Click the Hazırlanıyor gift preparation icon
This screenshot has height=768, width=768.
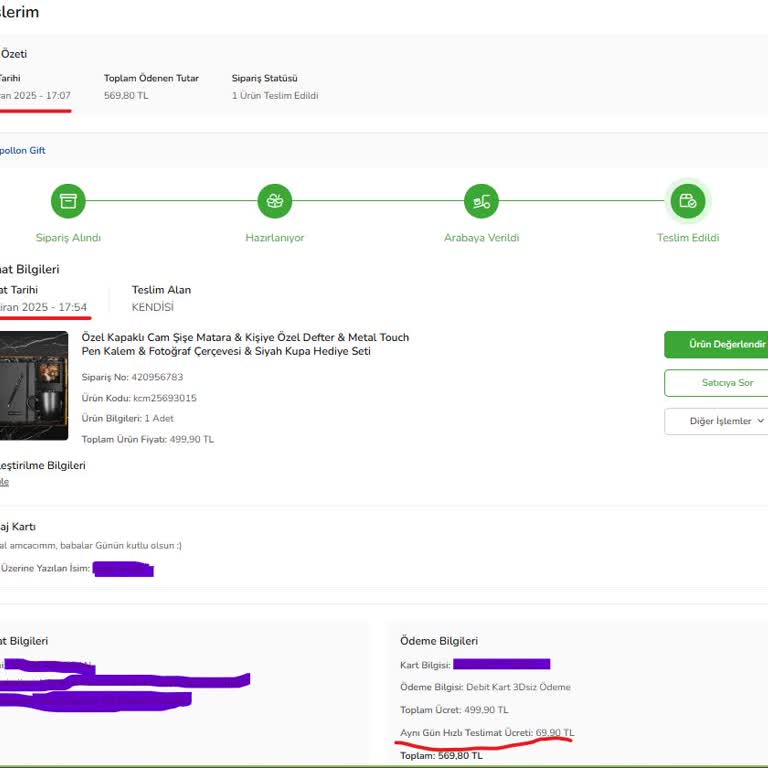coord(274,201)
